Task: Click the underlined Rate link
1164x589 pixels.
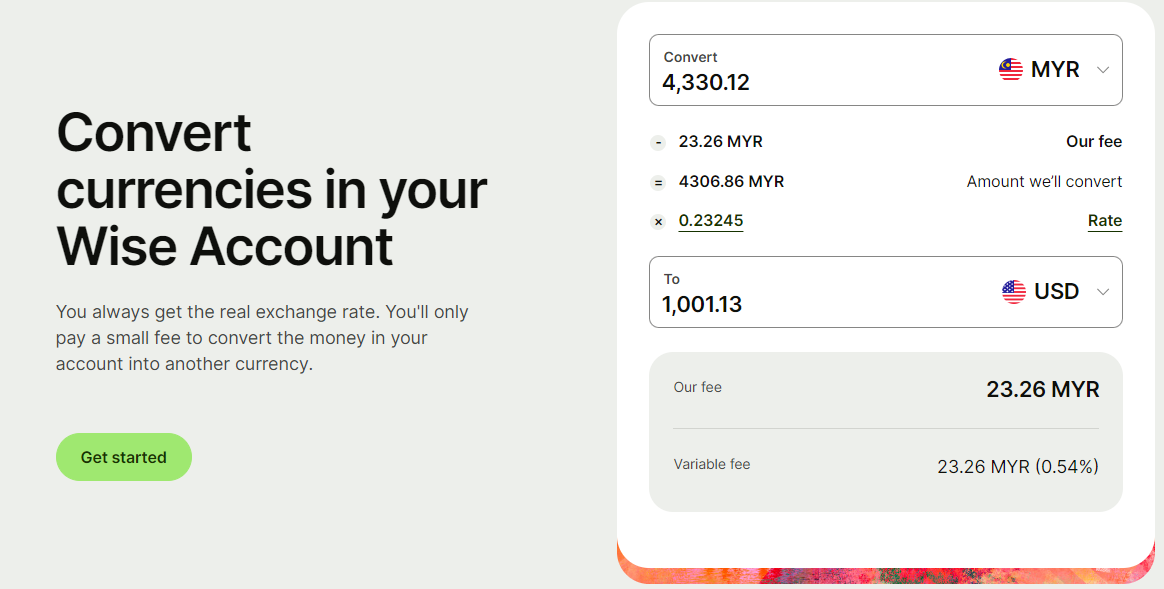Action: [x=1104, y=221]
